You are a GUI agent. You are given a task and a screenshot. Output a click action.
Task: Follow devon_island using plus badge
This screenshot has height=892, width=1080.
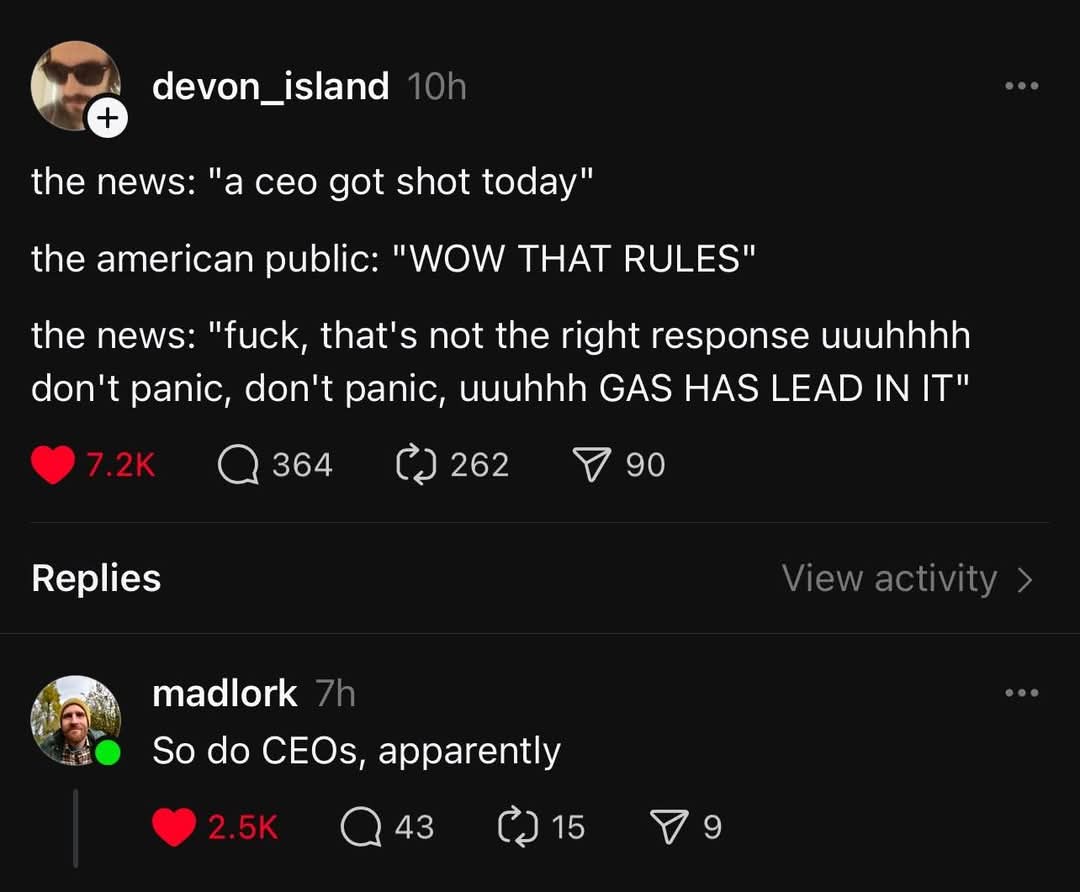(x=108, y=119)
